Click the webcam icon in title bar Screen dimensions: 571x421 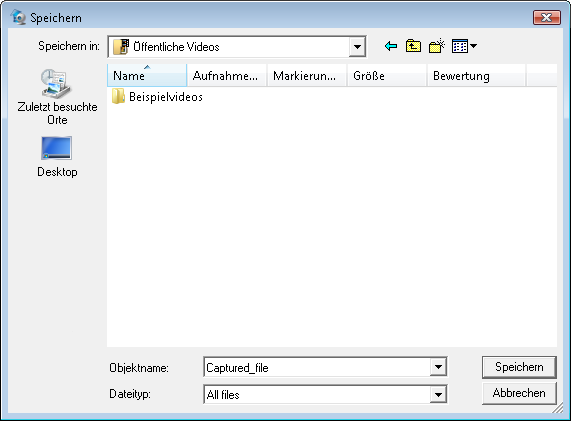coord(18,17)
